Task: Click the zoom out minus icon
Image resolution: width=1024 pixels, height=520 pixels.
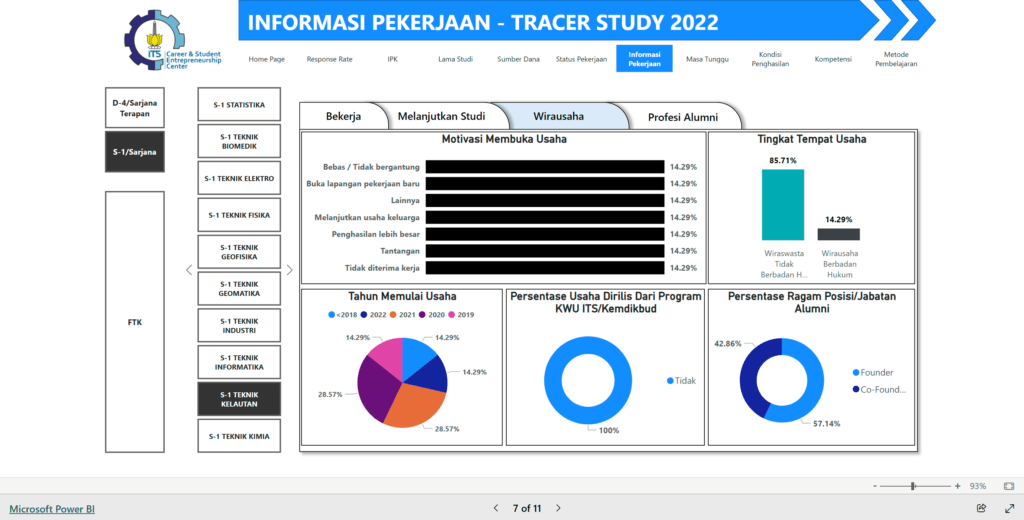Action: coord(875,485)
